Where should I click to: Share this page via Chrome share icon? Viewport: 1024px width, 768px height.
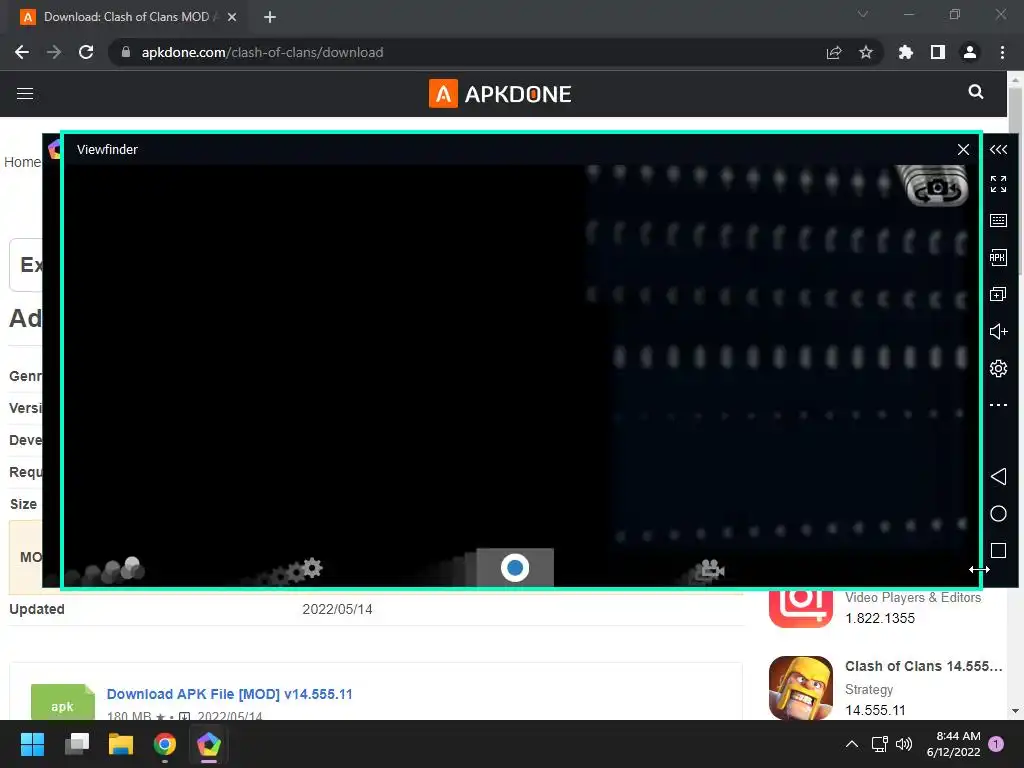tap(834, 52)
